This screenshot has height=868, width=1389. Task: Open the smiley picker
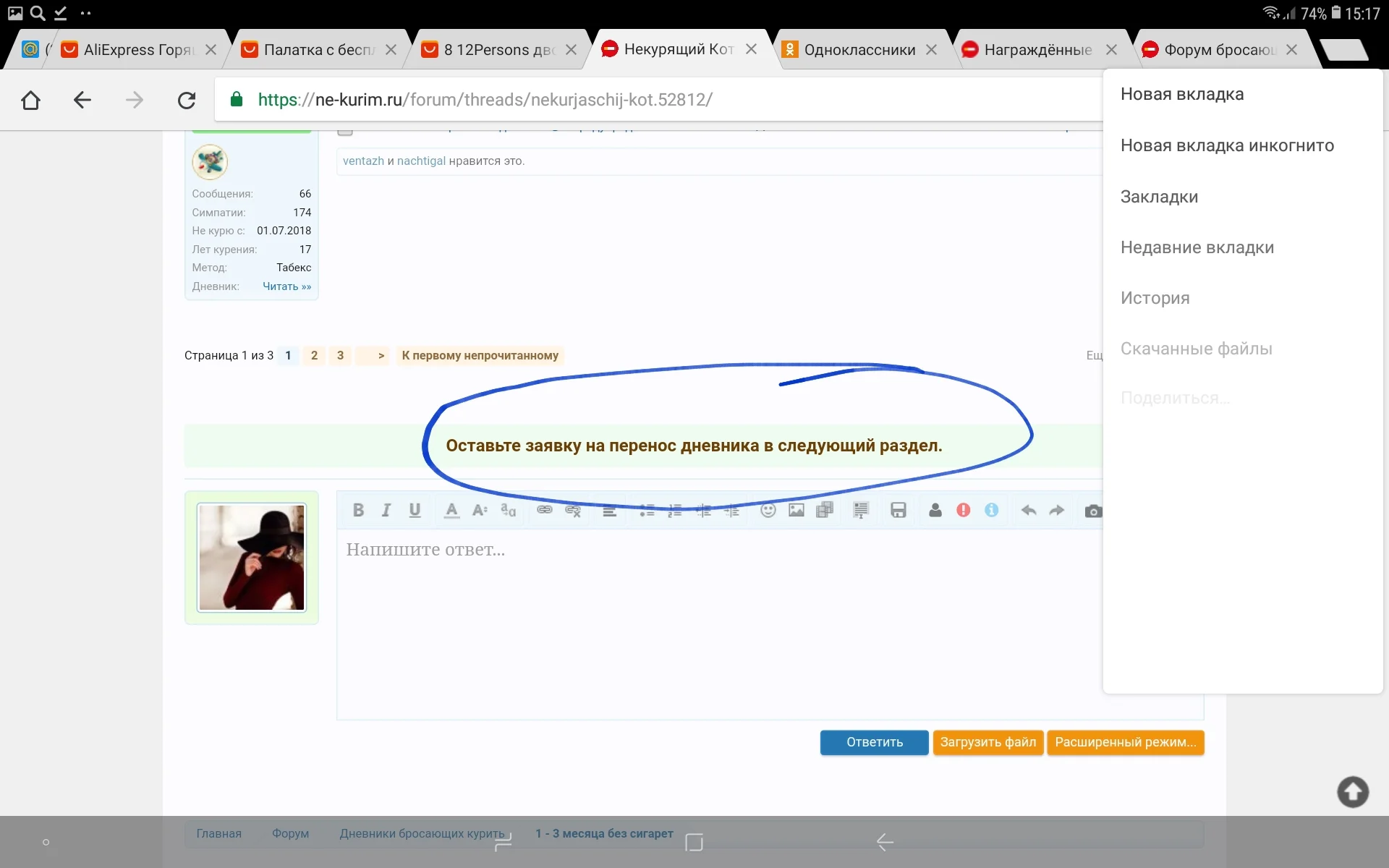coord(768,510)
